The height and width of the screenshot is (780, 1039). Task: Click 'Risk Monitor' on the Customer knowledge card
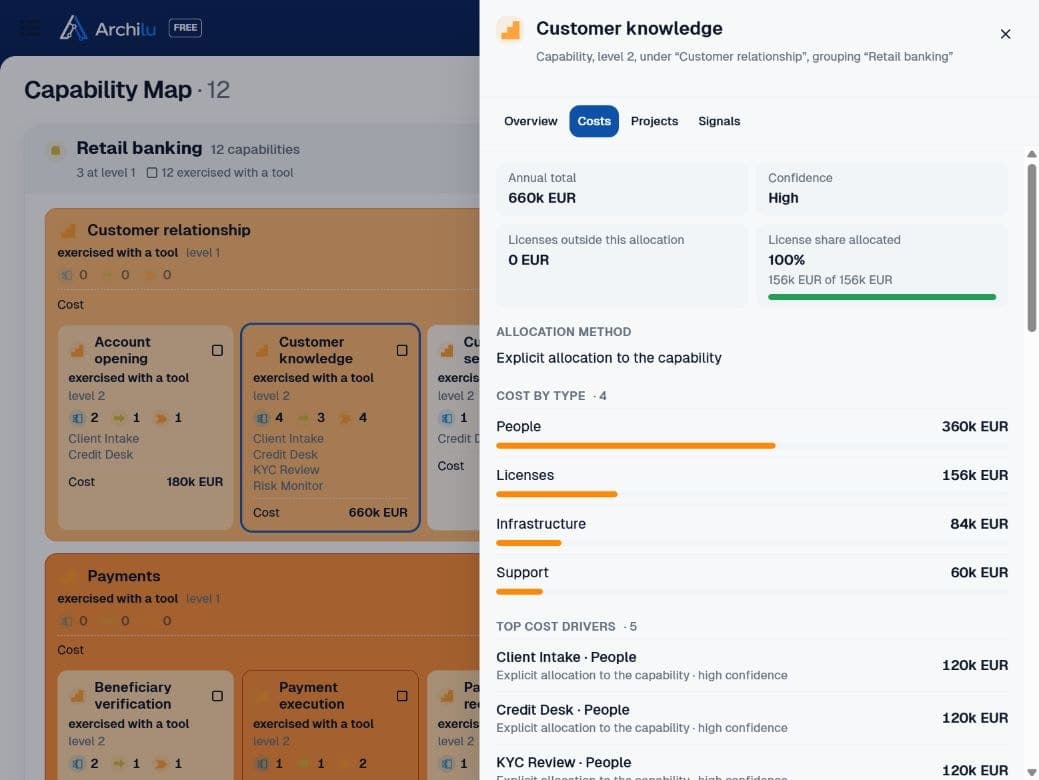click(288, 486)
